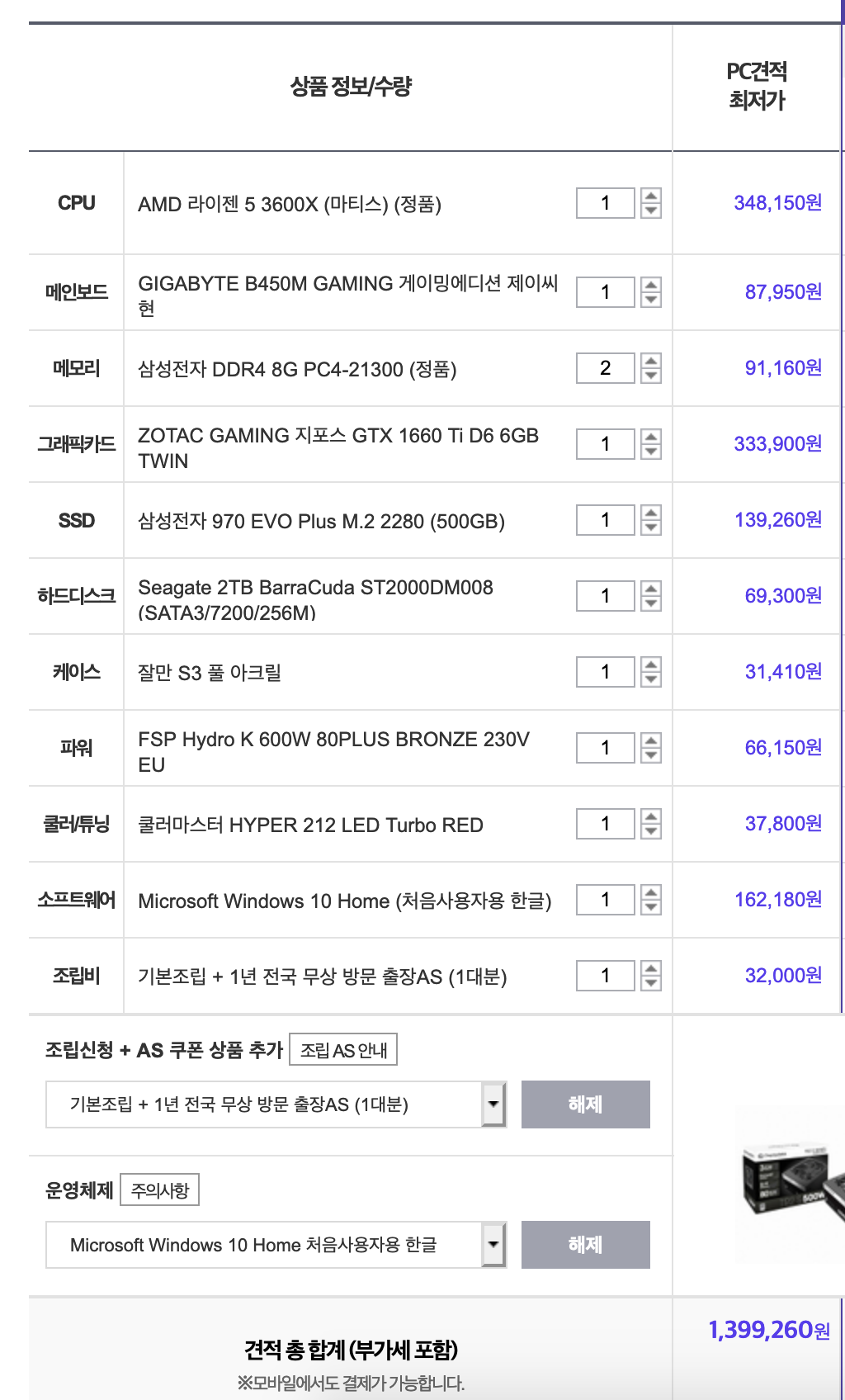Click the cooler quantity input field
The image size is (845, 1400).
(605, 824)
